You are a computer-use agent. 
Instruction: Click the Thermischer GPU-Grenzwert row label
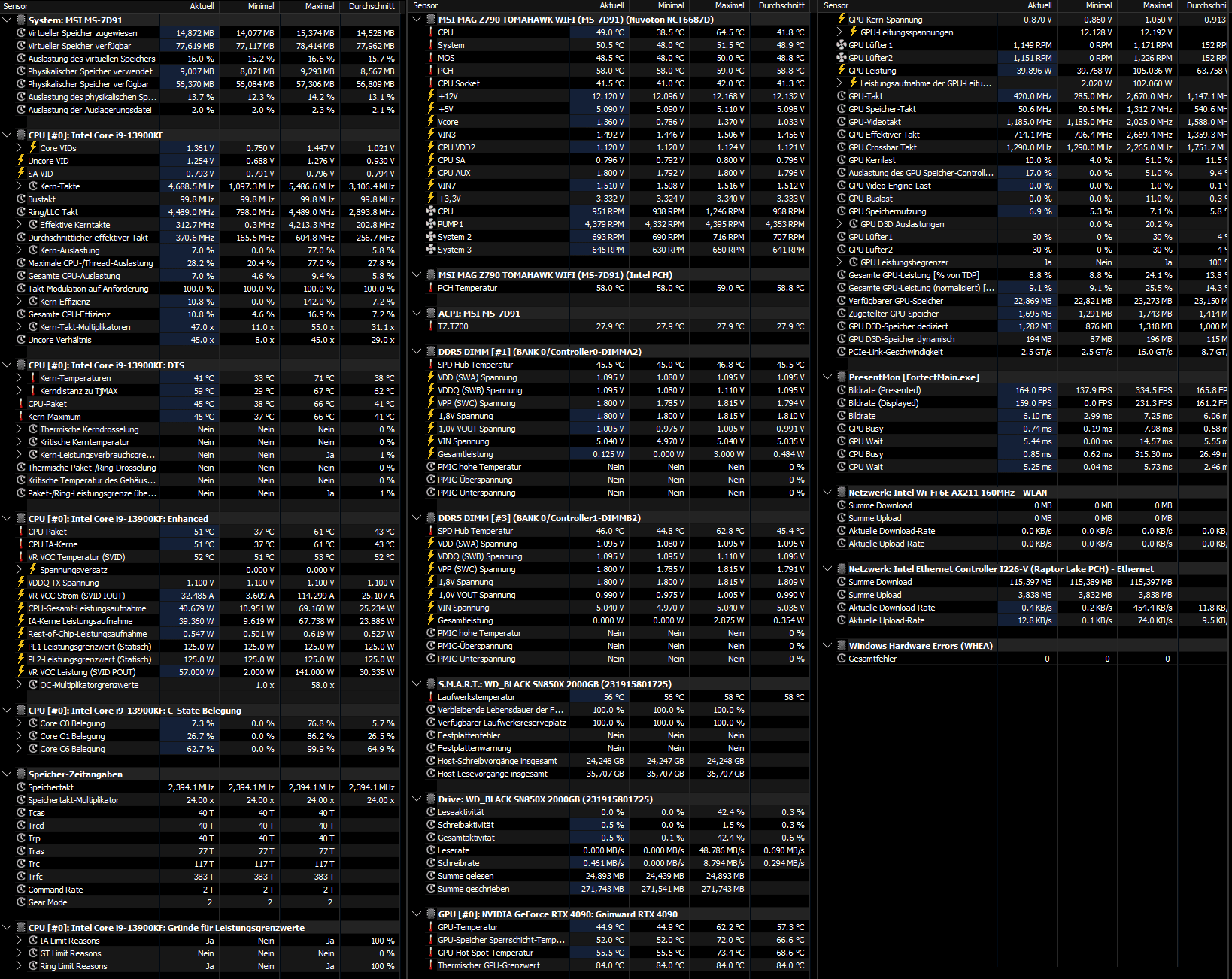pyautogui.click(x=489, y=965)
